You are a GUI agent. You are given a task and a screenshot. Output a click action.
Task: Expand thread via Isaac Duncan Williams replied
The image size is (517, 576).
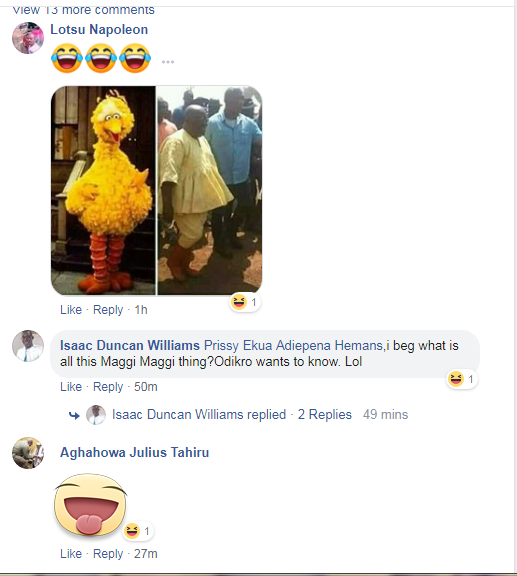[x=199, y=414]
